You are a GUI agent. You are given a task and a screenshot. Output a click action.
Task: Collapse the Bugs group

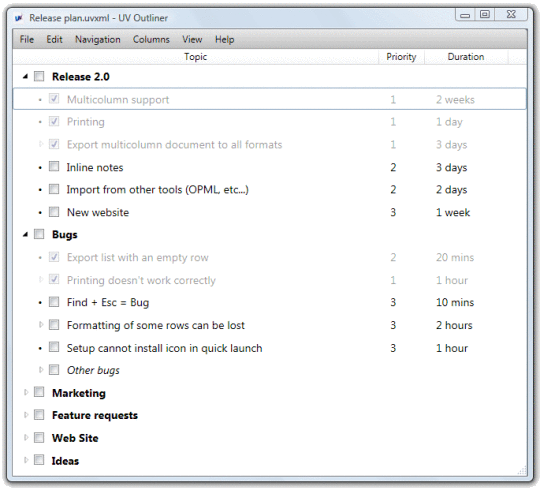25,234
